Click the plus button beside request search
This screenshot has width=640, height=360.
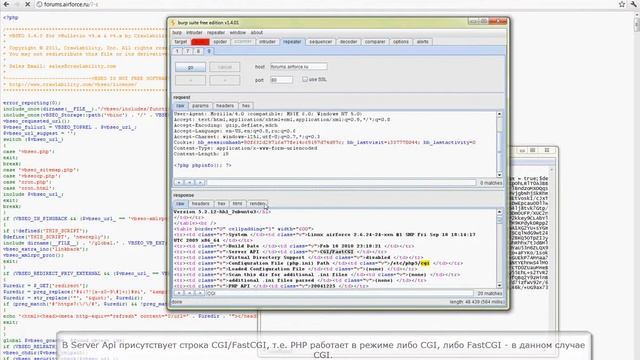pyautogui.click(x=178, y=182)
